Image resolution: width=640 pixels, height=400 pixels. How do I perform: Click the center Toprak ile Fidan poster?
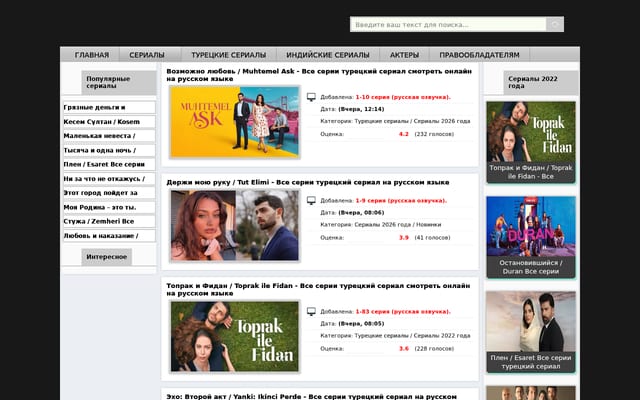pos(235,336)
